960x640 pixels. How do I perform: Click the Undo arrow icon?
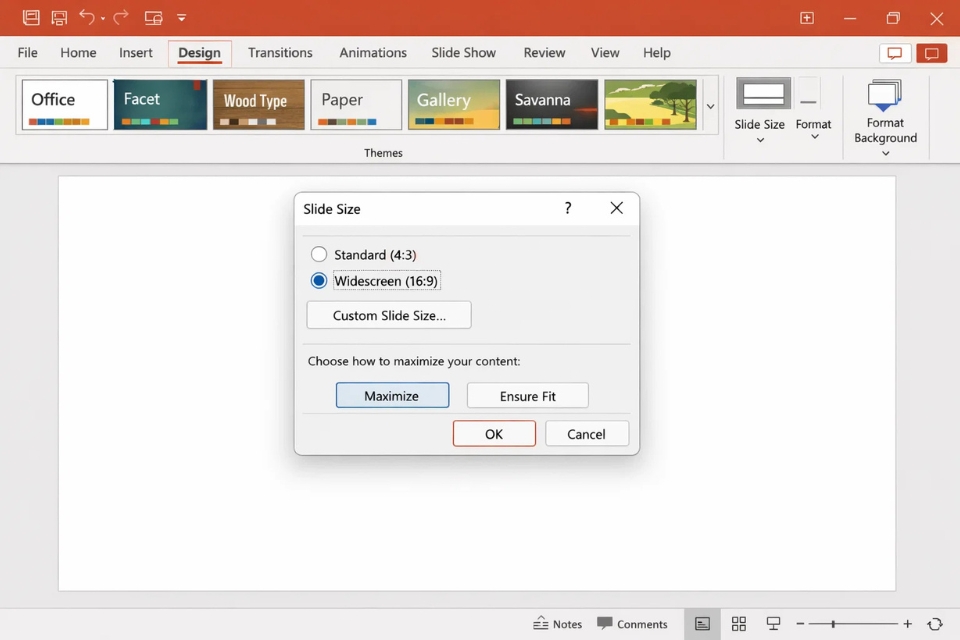point(87,18)
